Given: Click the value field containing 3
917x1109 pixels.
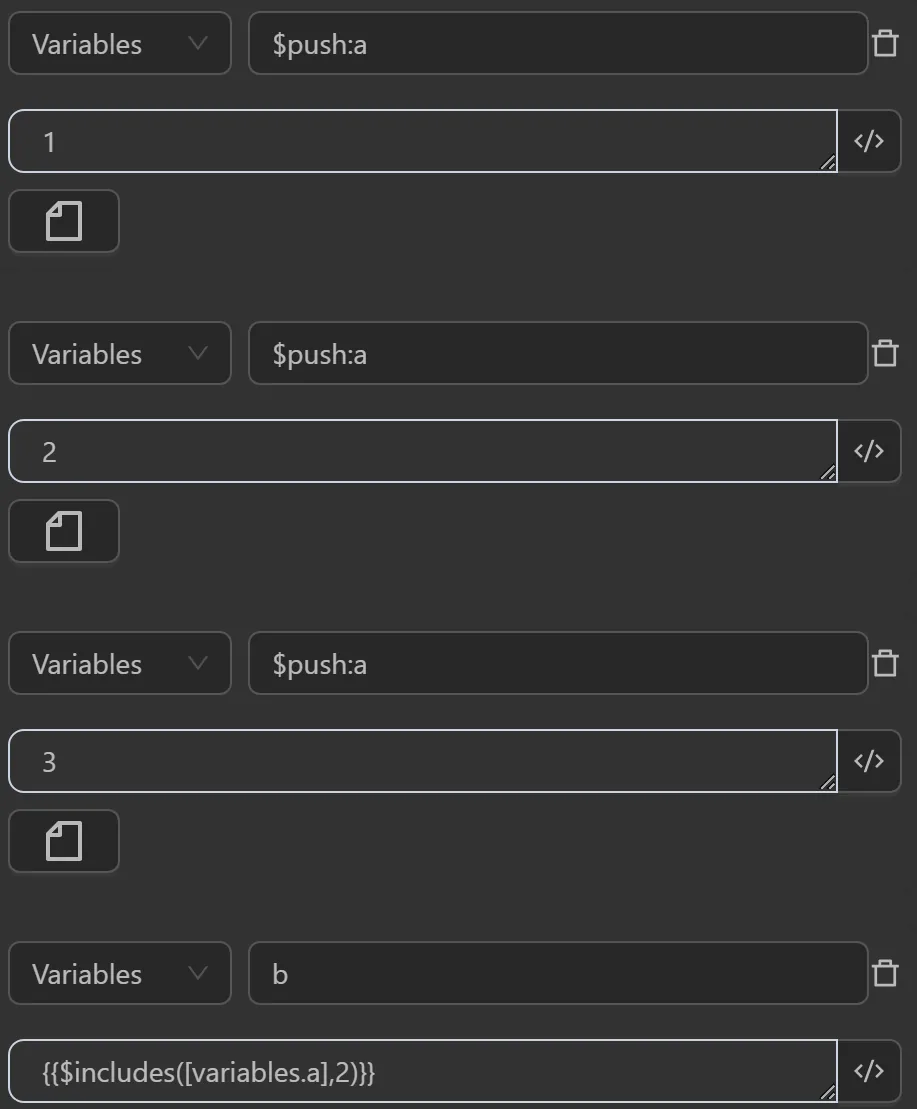Looking at the screenshot, I should click(422, 761).
